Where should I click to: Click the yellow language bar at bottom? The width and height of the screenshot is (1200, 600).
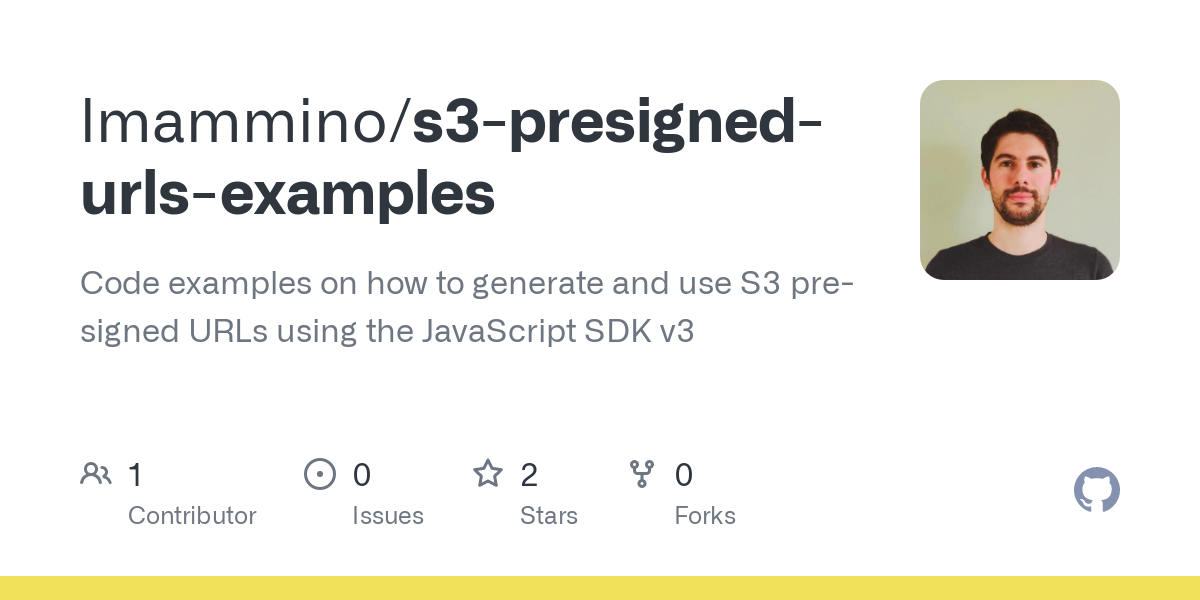click(x=600, y=588)
